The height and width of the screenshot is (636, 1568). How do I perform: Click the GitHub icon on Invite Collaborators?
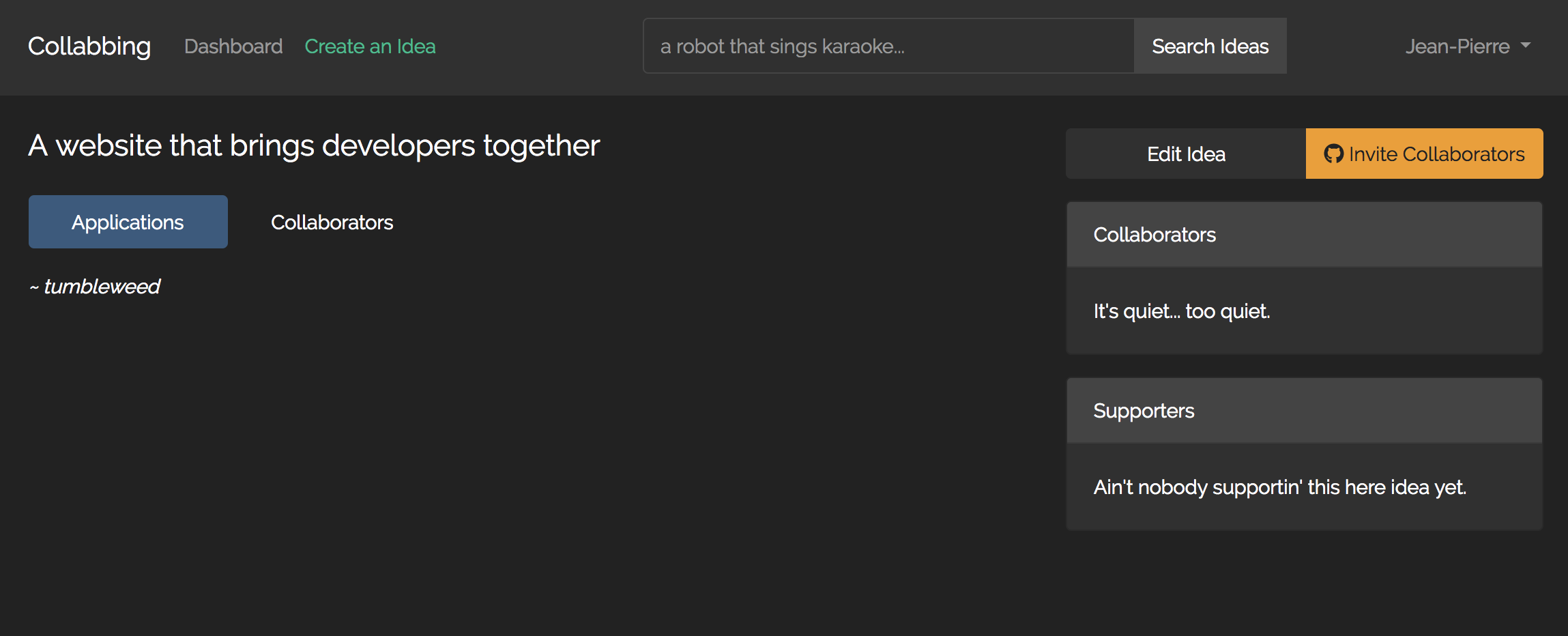coord(1333,154)
